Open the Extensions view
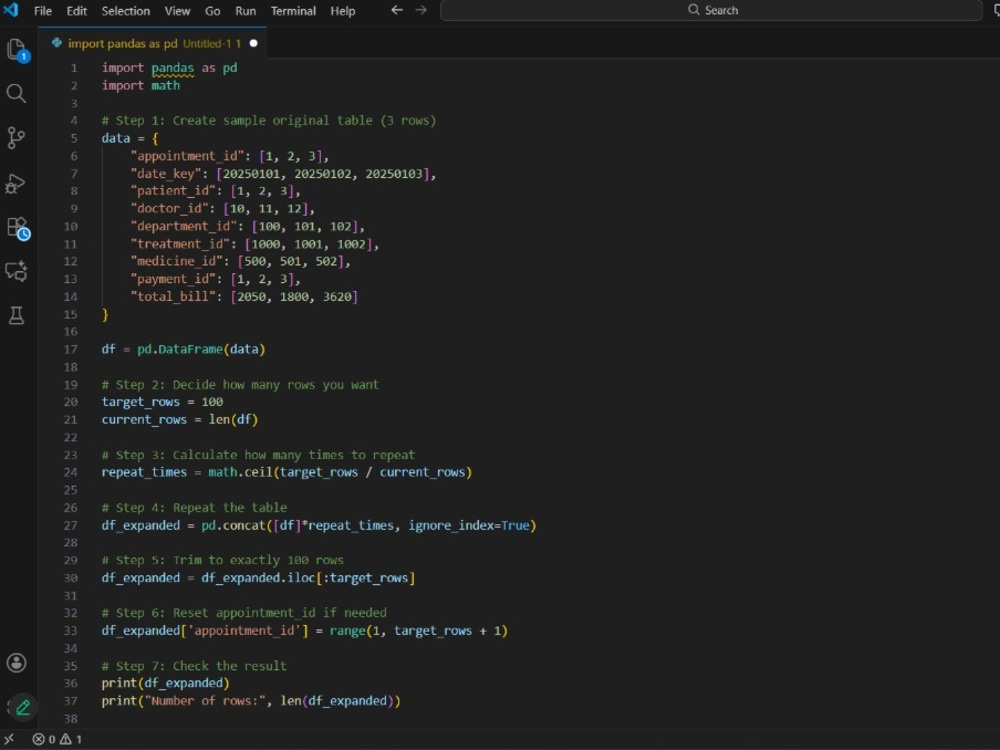This screenshot has width=1000, height=750. point(17,228)
